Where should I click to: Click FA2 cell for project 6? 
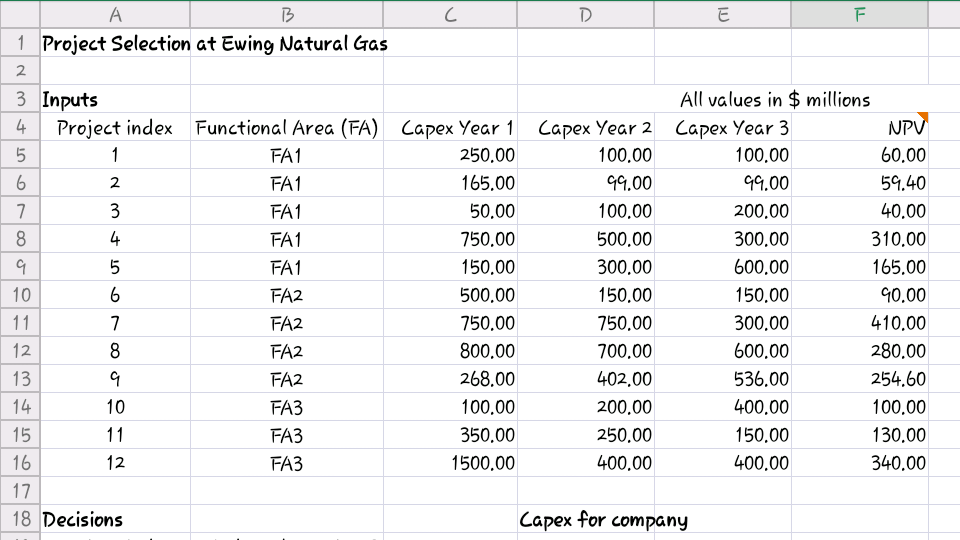pyautogui.click(x=287, y=295)
